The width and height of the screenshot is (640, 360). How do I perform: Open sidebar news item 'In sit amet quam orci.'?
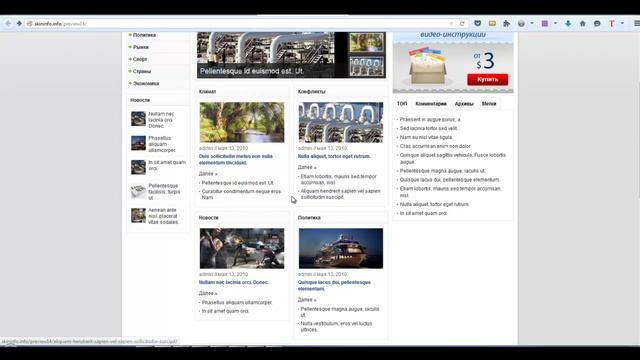pos(167,165)
